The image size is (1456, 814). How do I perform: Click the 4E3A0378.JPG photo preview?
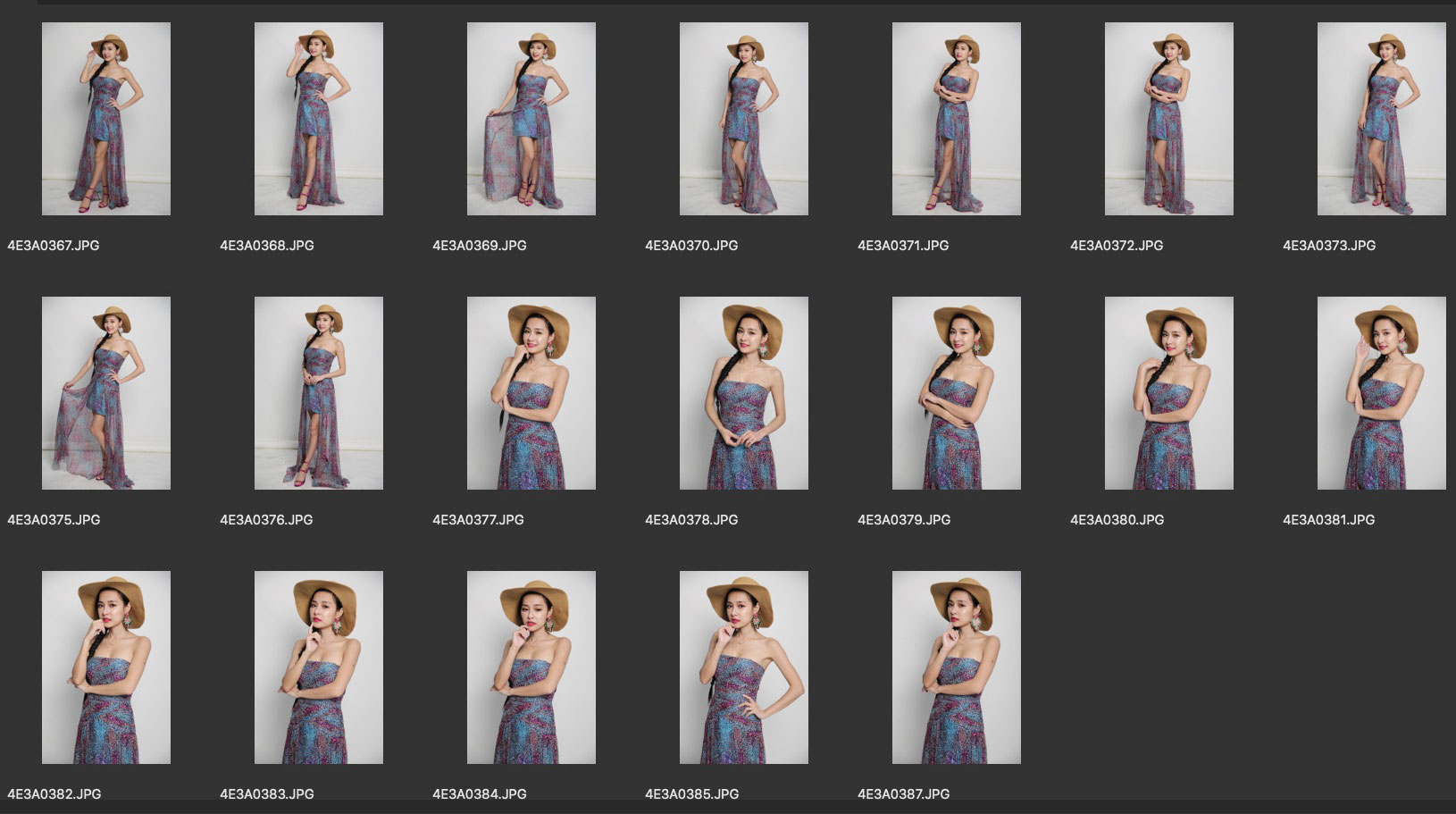[x=744, y=393]
